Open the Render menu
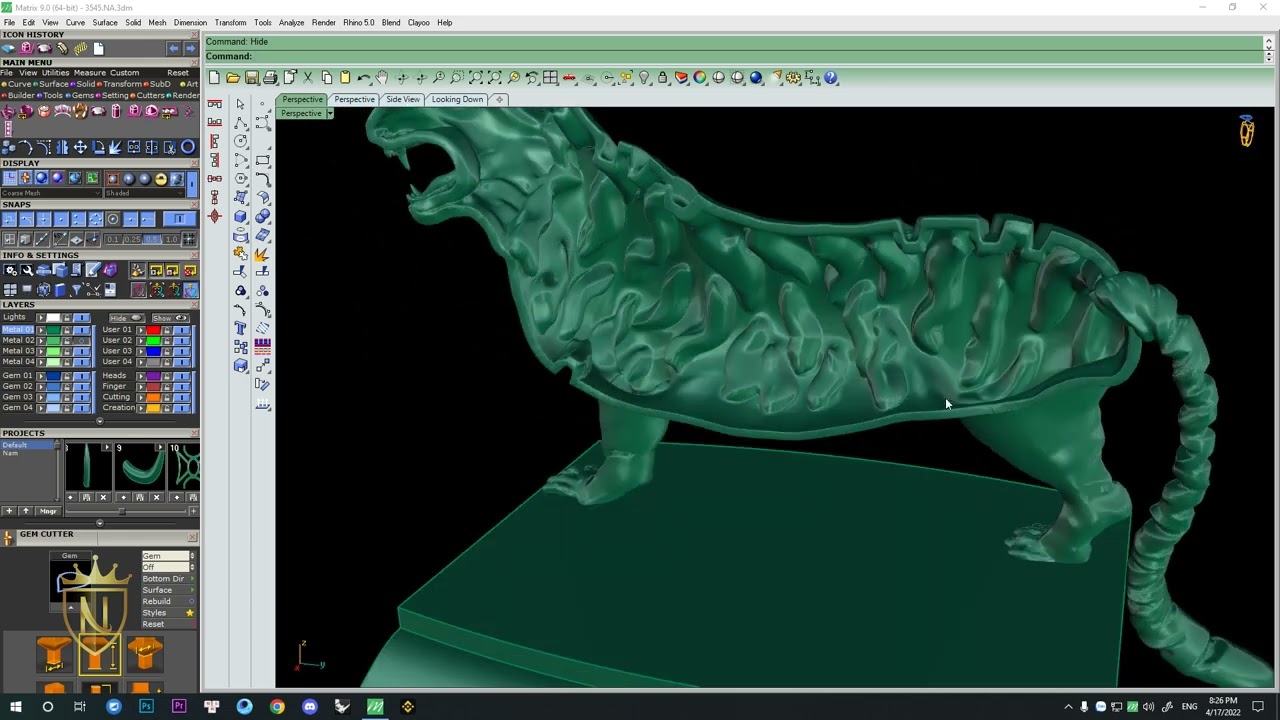 tap(323, 22)
